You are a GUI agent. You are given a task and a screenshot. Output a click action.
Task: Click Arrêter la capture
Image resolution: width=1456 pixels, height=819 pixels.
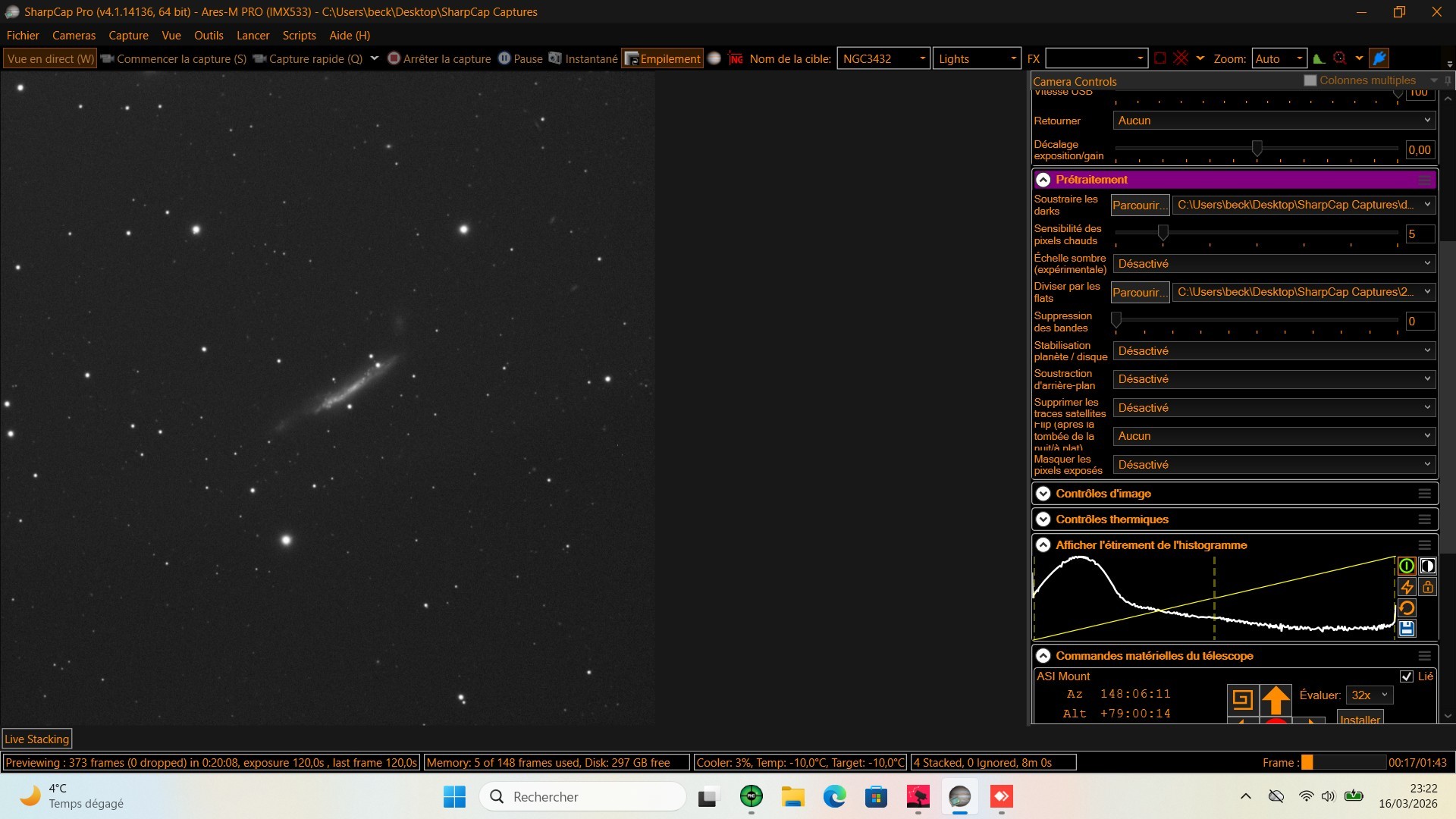coord(439,58)
